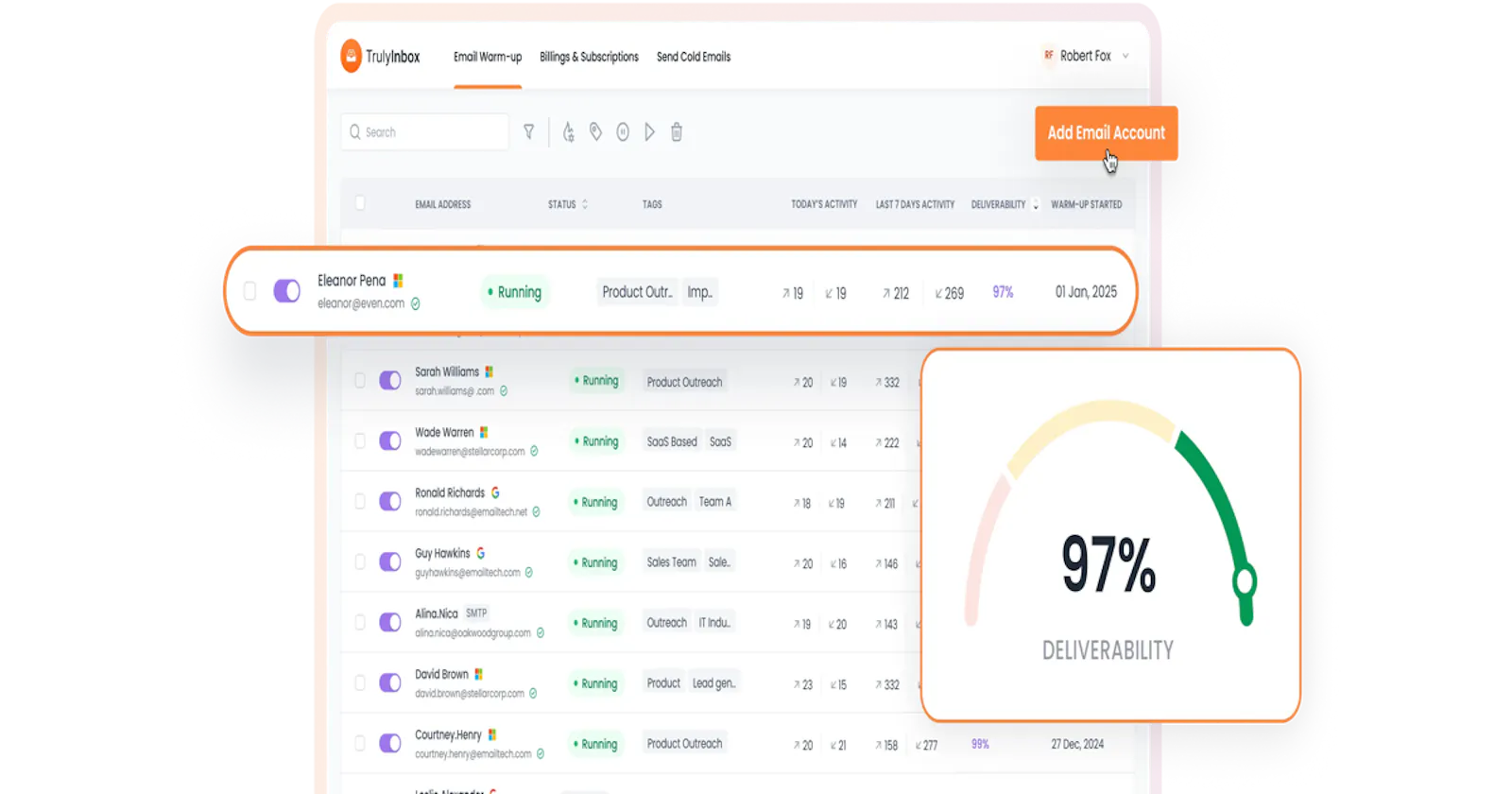
Task: Disable warm-up switch for Wade Warren
Action: point(390,440)
